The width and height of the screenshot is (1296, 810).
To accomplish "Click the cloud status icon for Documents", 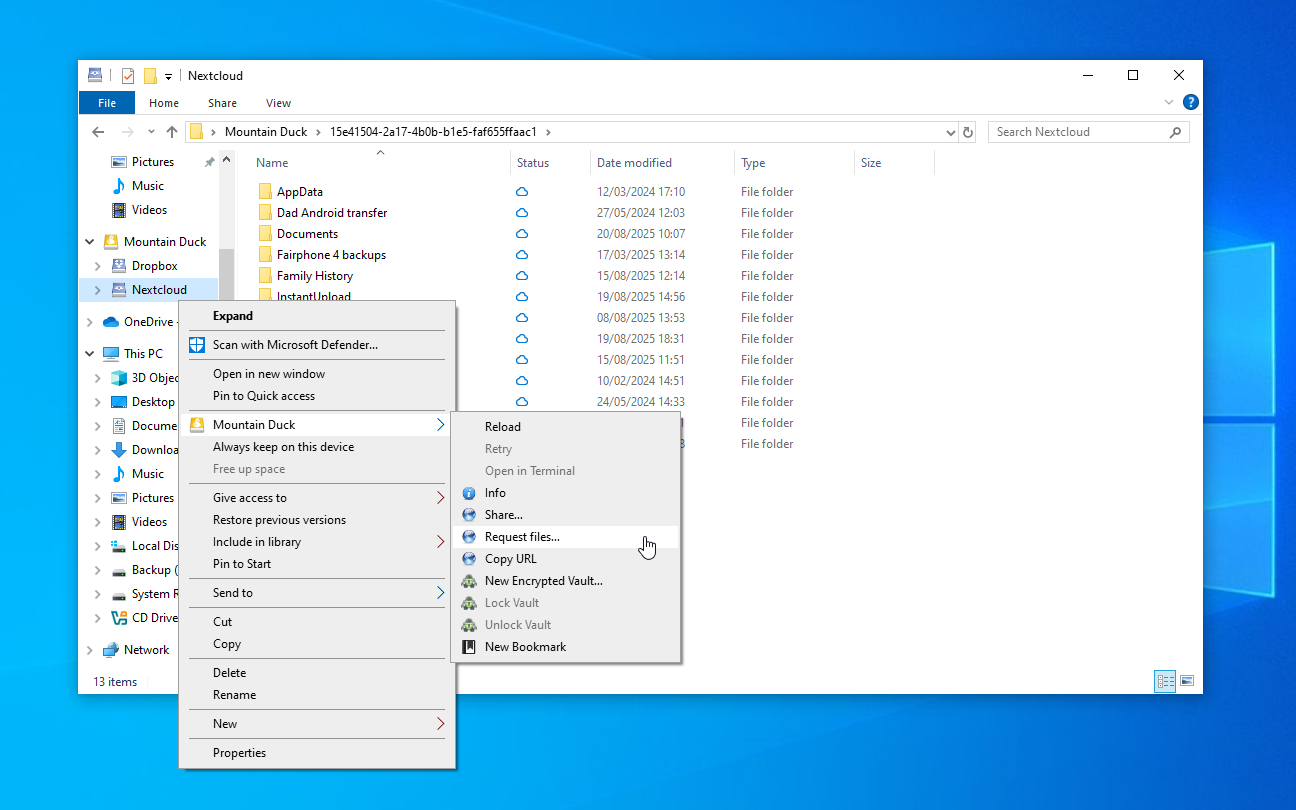I will click(522, 234).
